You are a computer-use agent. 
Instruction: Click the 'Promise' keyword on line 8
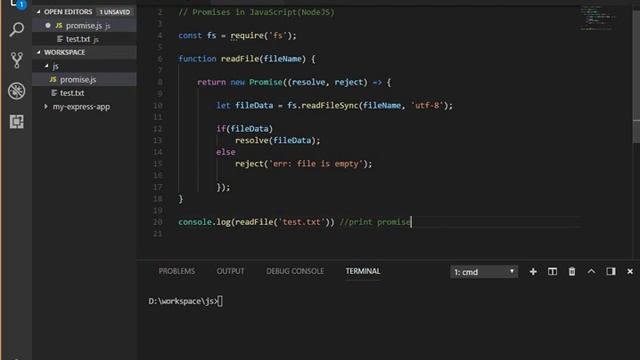266,82
